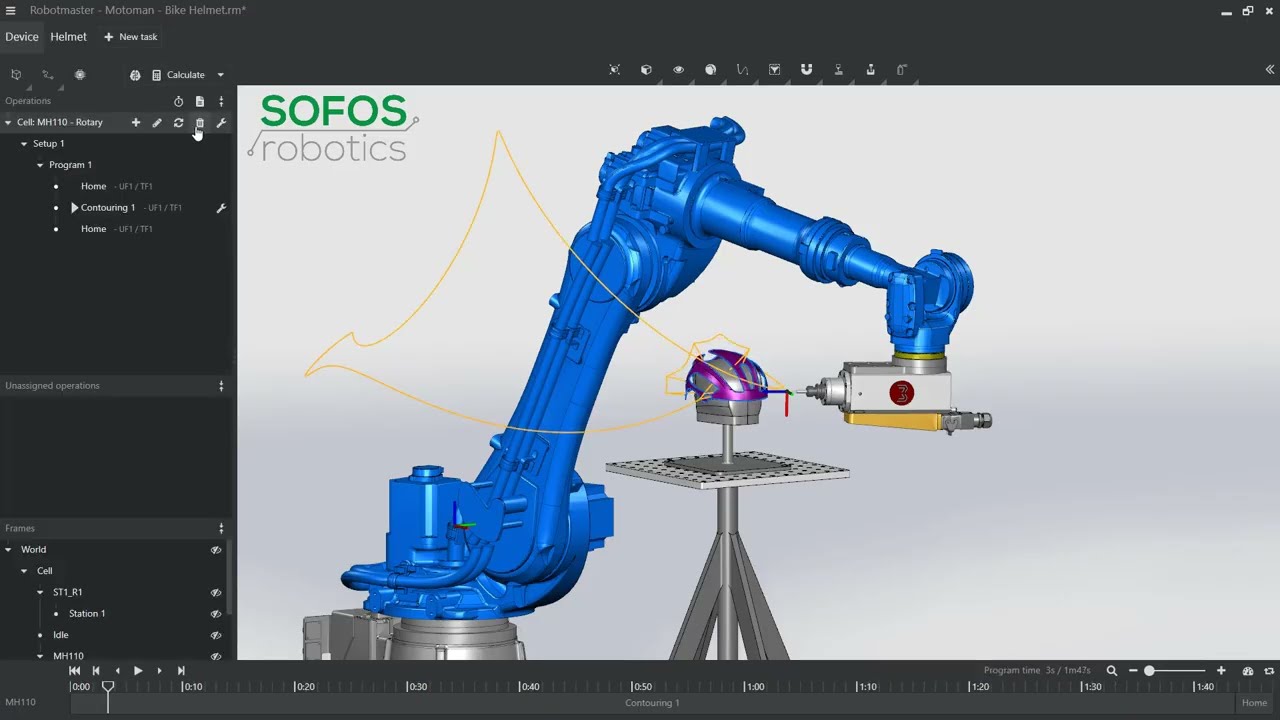The width and height of the screenshot is (1280, 720).
Task: Open the view cube orientation tool
Action: [646, 70]
